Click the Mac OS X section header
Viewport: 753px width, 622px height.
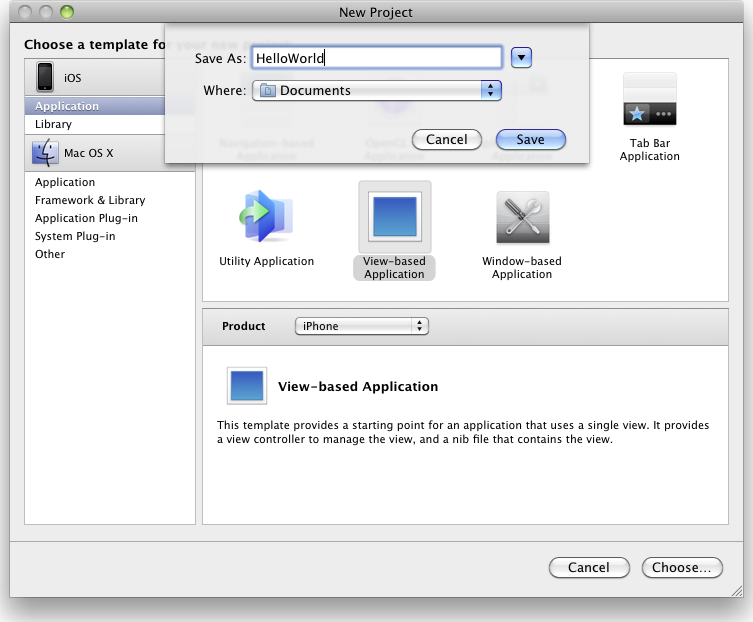[x=110, y=153]
